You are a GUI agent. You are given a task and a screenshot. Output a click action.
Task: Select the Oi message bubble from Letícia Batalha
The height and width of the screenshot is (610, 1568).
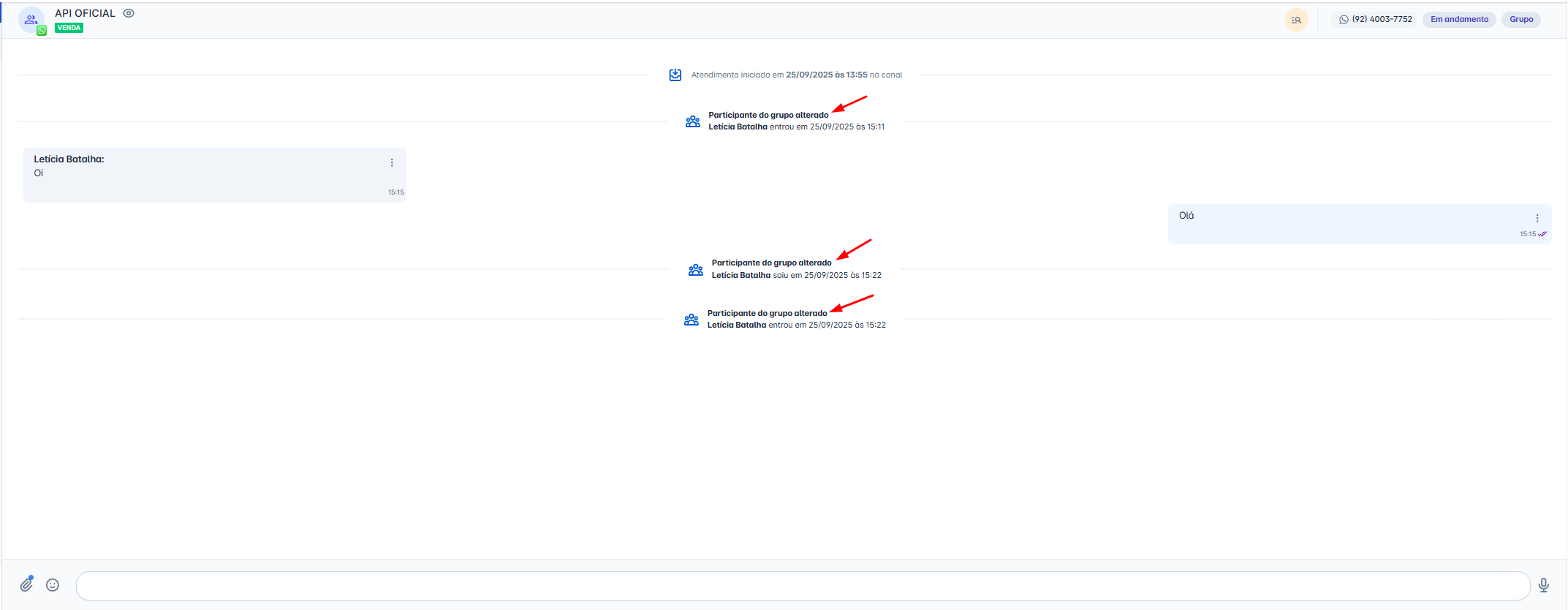[x=213, y=176]
